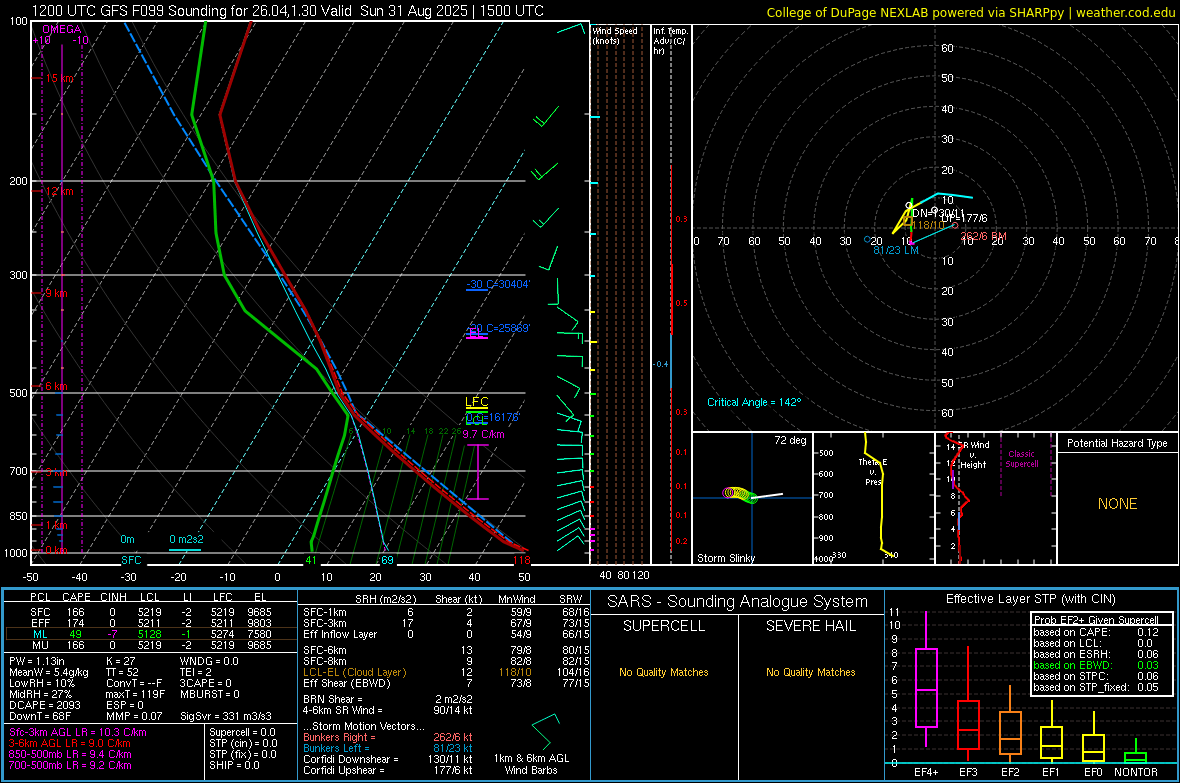The width and height of the screenshot is (1180, 783).
Task: Click 'No Quality Matches' under SUPERCELL
Action: [x=664, y=672]
